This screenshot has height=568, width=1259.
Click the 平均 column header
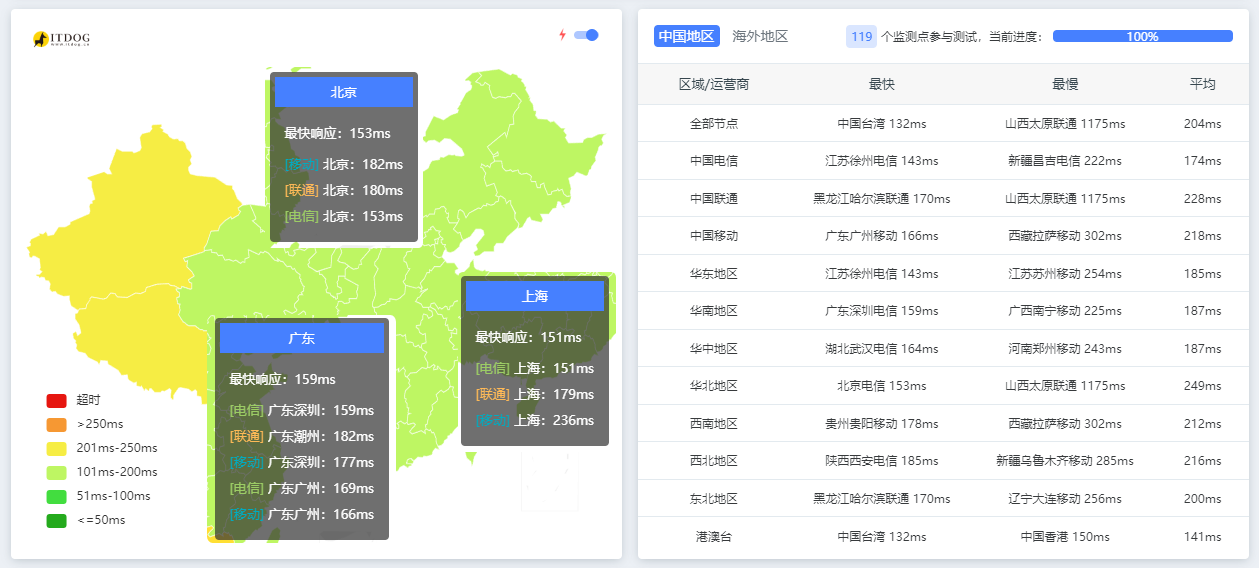tap(1202, 84)
